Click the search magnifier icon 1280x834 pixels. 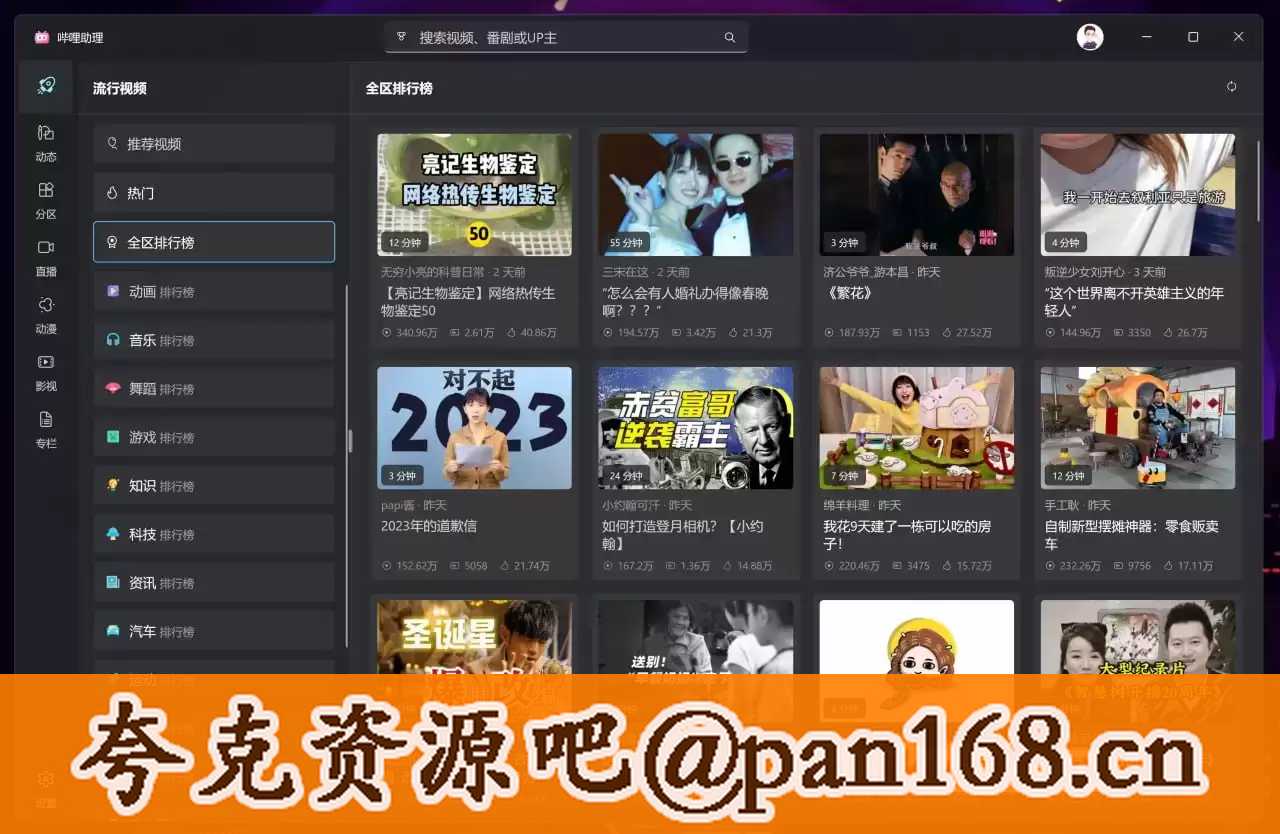pos(730,38)
